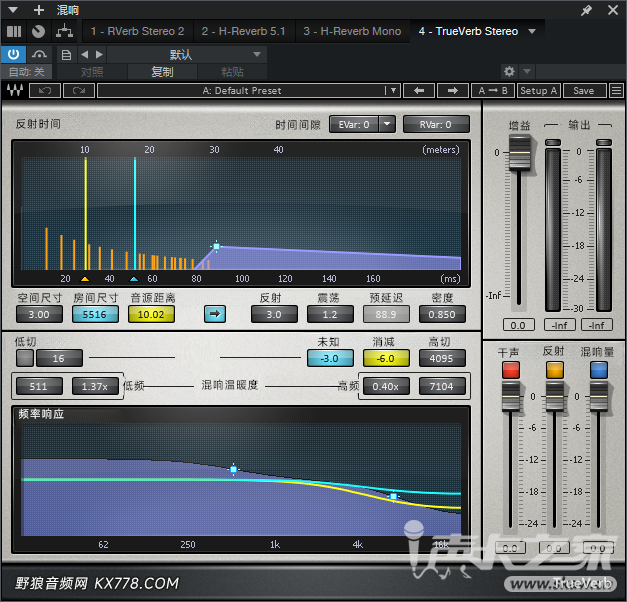The width and height of the screenshot is (627, 602).
Task: Open the preset file page icon
Action: [66, 54]
